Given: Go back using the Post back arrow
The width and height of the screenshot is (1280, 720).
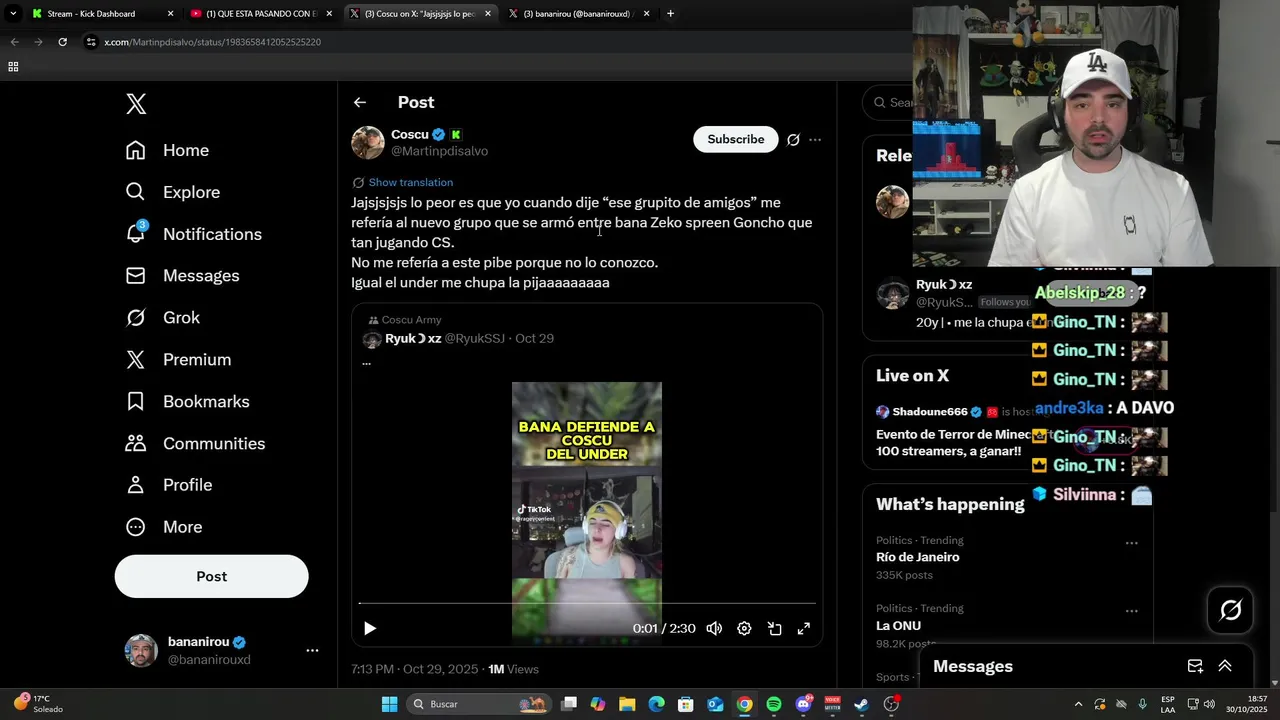Looking at the screenshot, I should [360, 102].
